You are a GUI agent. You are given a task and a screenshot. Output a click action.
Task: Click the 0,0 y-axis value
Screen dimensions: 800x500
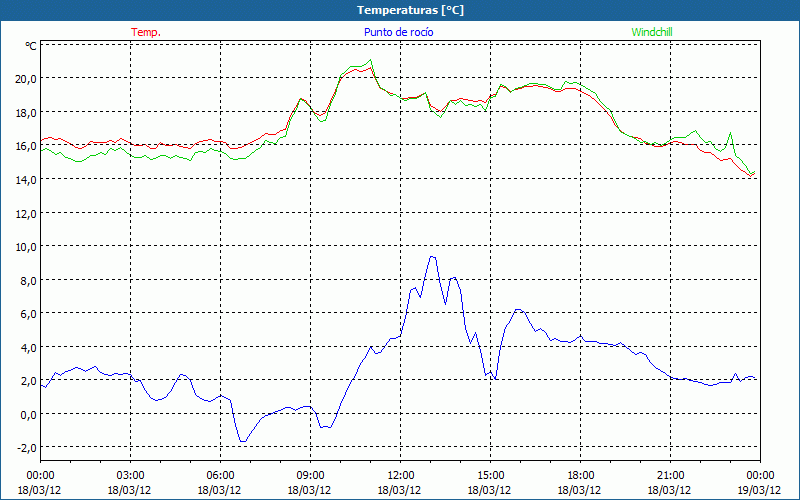[29, 415]
